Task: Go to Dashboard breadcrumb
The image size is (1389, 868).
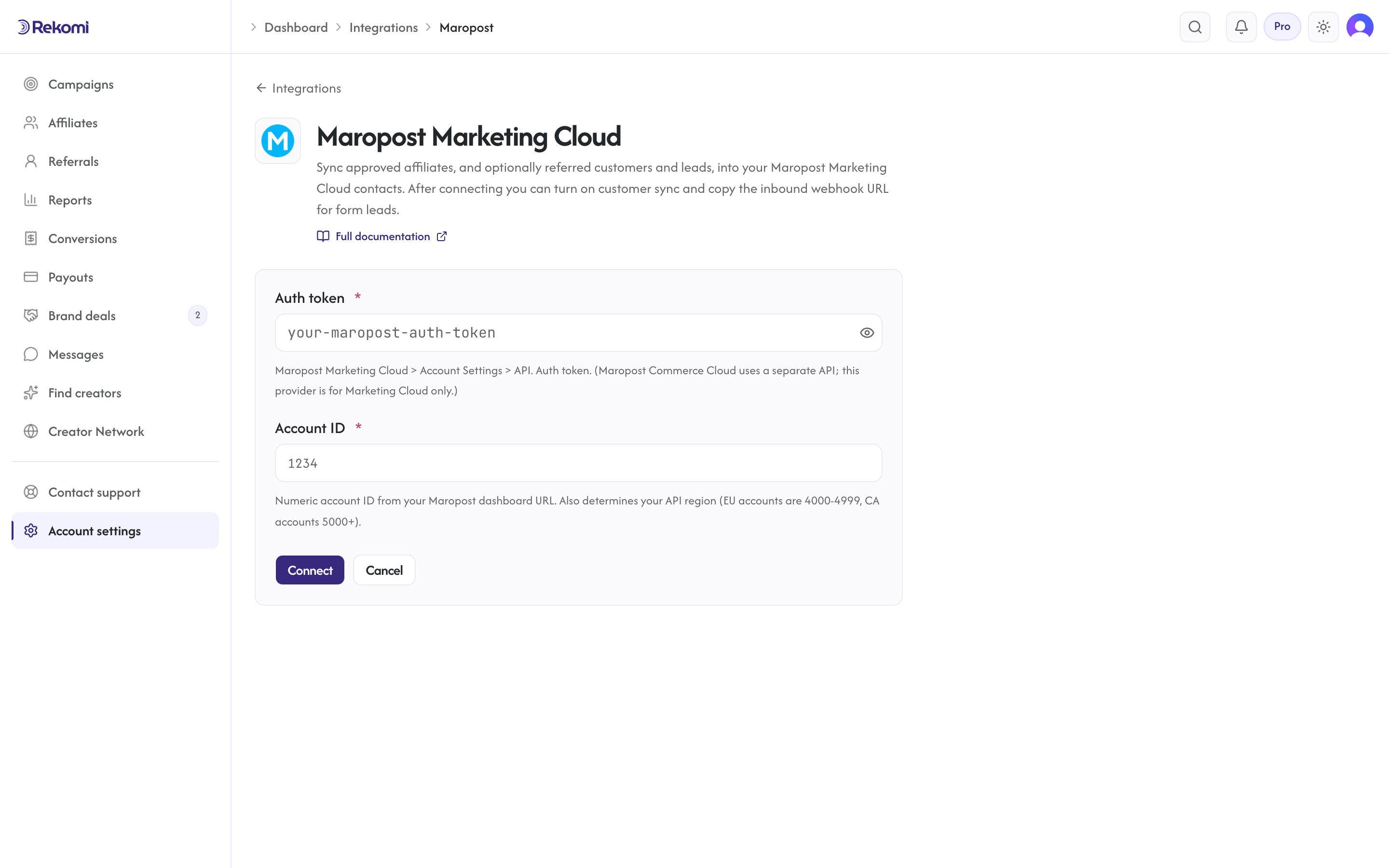Action: (296, 27)
